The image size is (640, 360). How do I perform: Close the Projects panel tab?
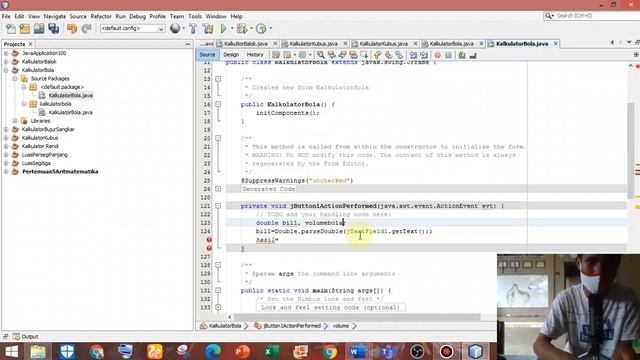[31, 44]
